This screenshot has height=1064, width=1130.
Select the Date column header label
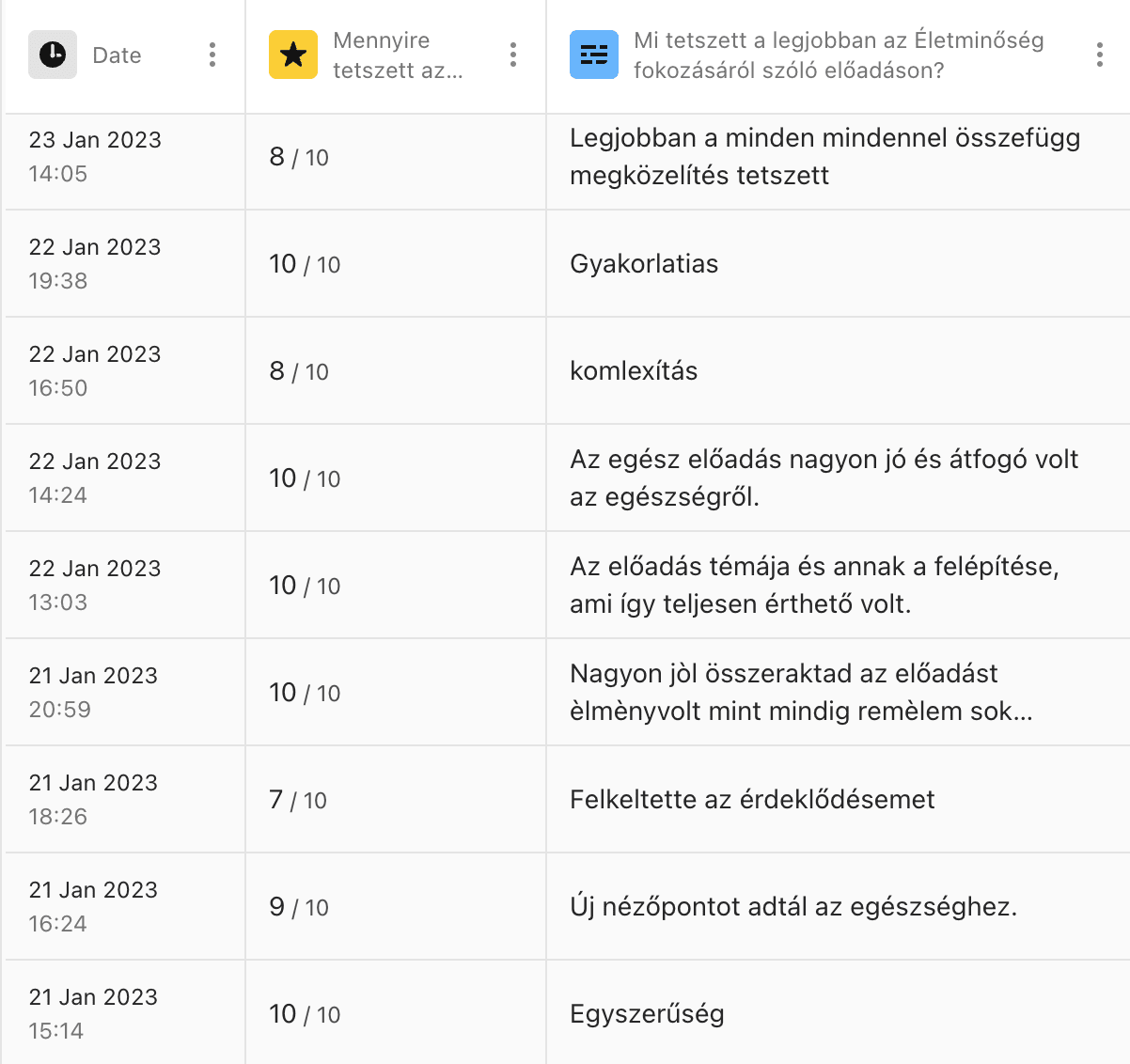point(117,55)
